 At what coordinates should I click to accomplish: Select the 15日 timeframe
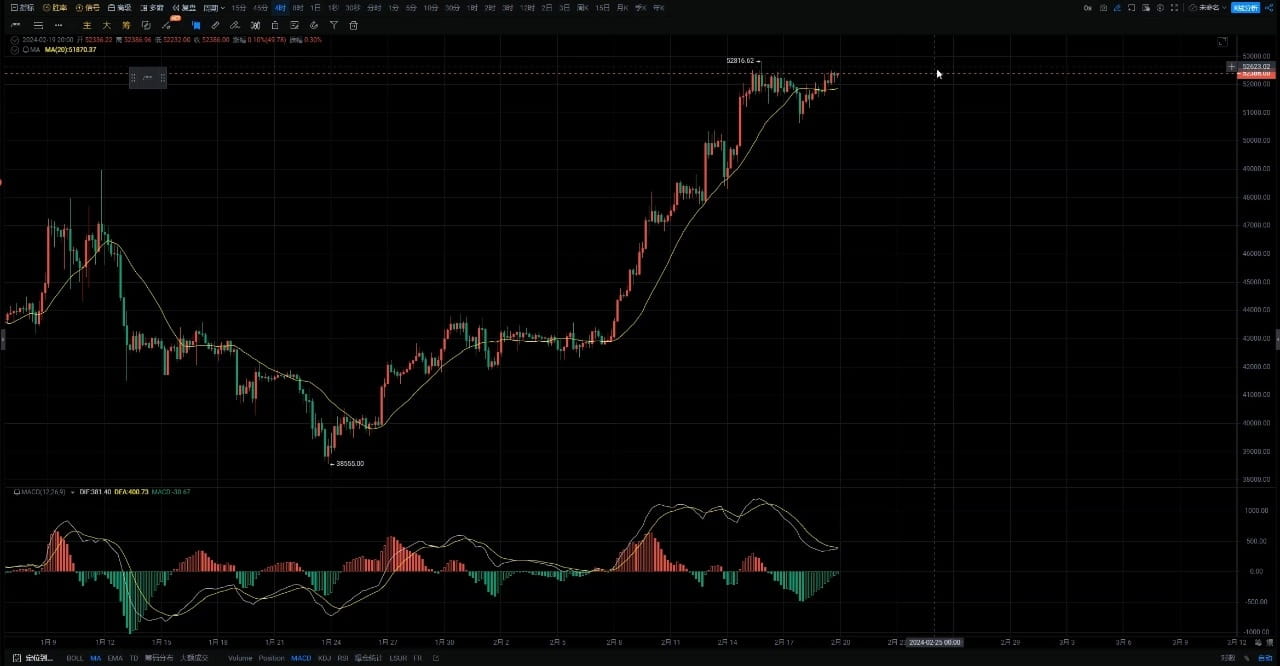(602, 8)
